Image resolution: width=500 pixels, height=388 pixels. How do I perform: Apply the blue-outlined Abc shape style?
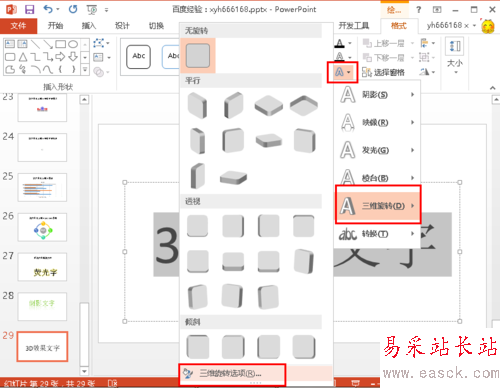click(171, 57)
